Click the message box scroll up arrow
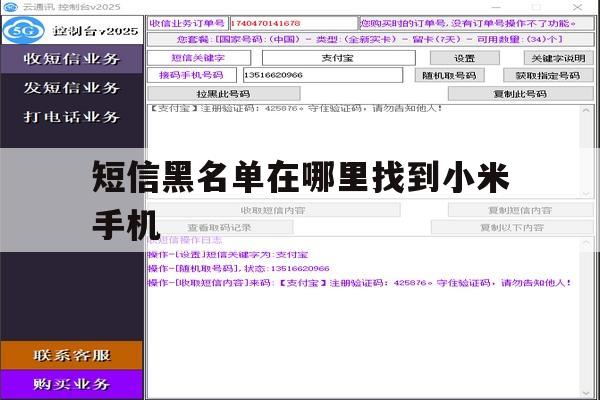Viewport: 600px width, 400px height. 586,110
